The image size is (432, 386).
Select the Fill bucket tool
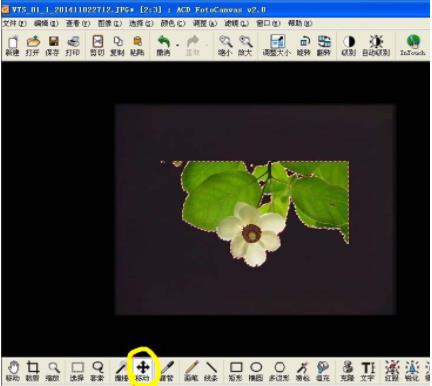pos(323,368)
